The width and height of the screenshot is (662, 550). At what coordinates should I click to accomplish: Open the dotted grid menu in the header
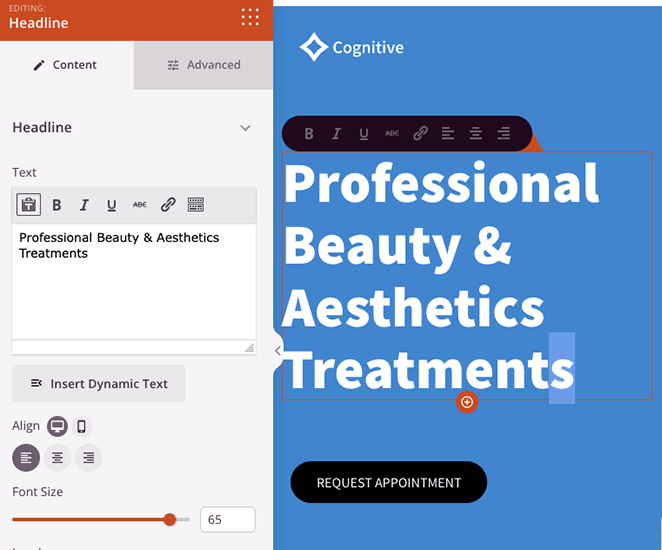[250, 17]
